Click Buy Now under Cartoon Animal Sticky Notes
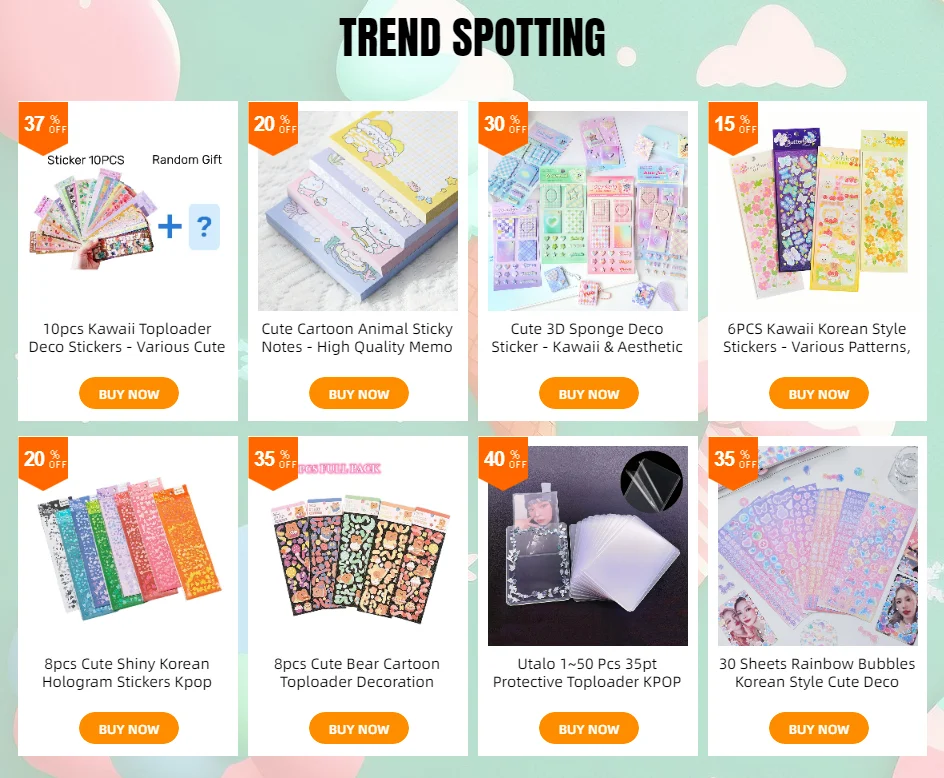944x778 pixels. point(359,394)
